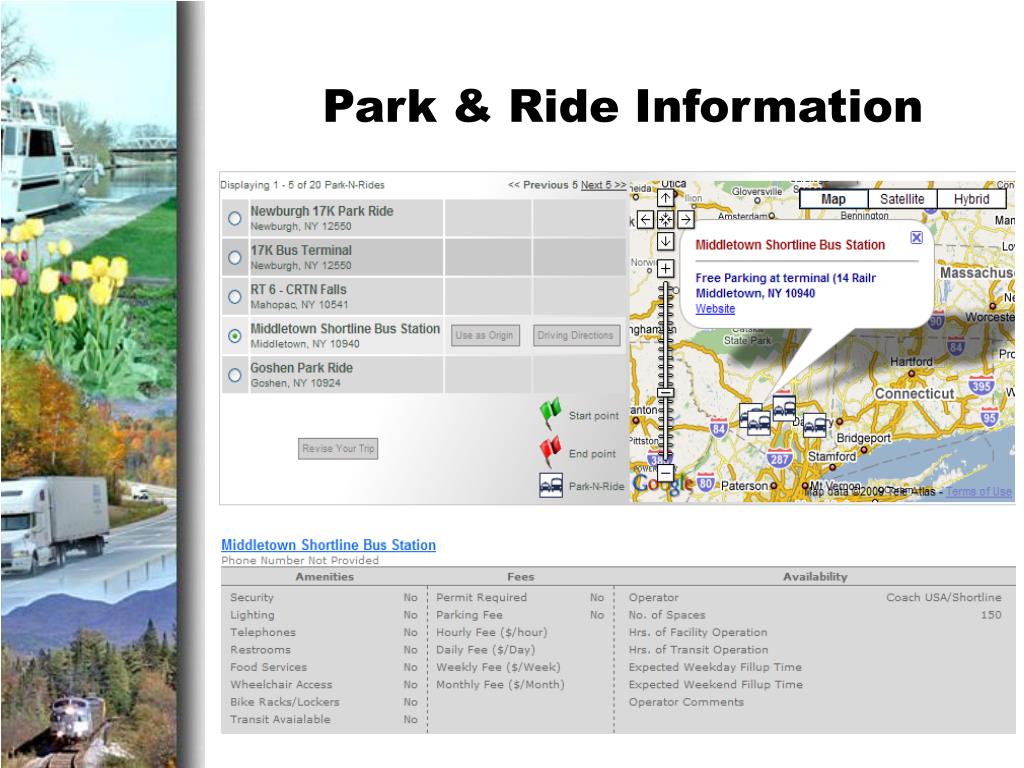Click the Fees column header
Screen dimensions: 1024x768
(520, 577)
